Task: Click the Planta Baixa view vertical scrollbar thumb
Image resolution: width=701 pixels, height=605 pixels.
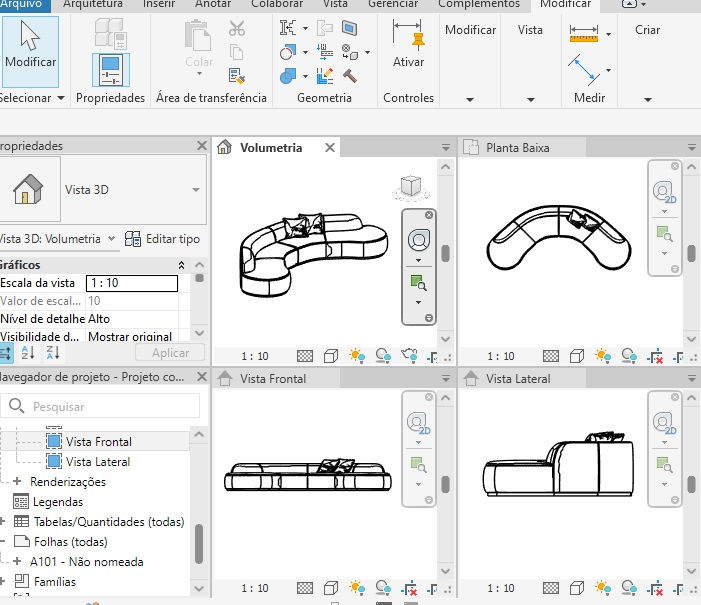Action: 691,254
